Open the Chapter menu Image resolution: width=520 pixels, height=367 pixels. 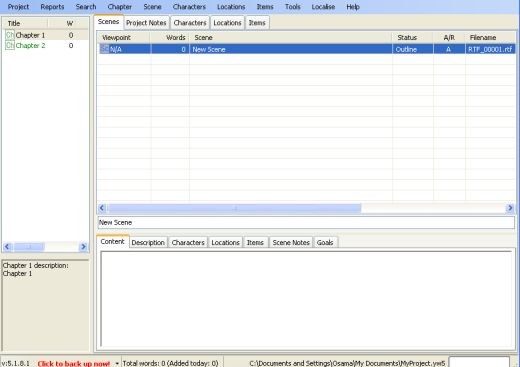click(119, 7)
